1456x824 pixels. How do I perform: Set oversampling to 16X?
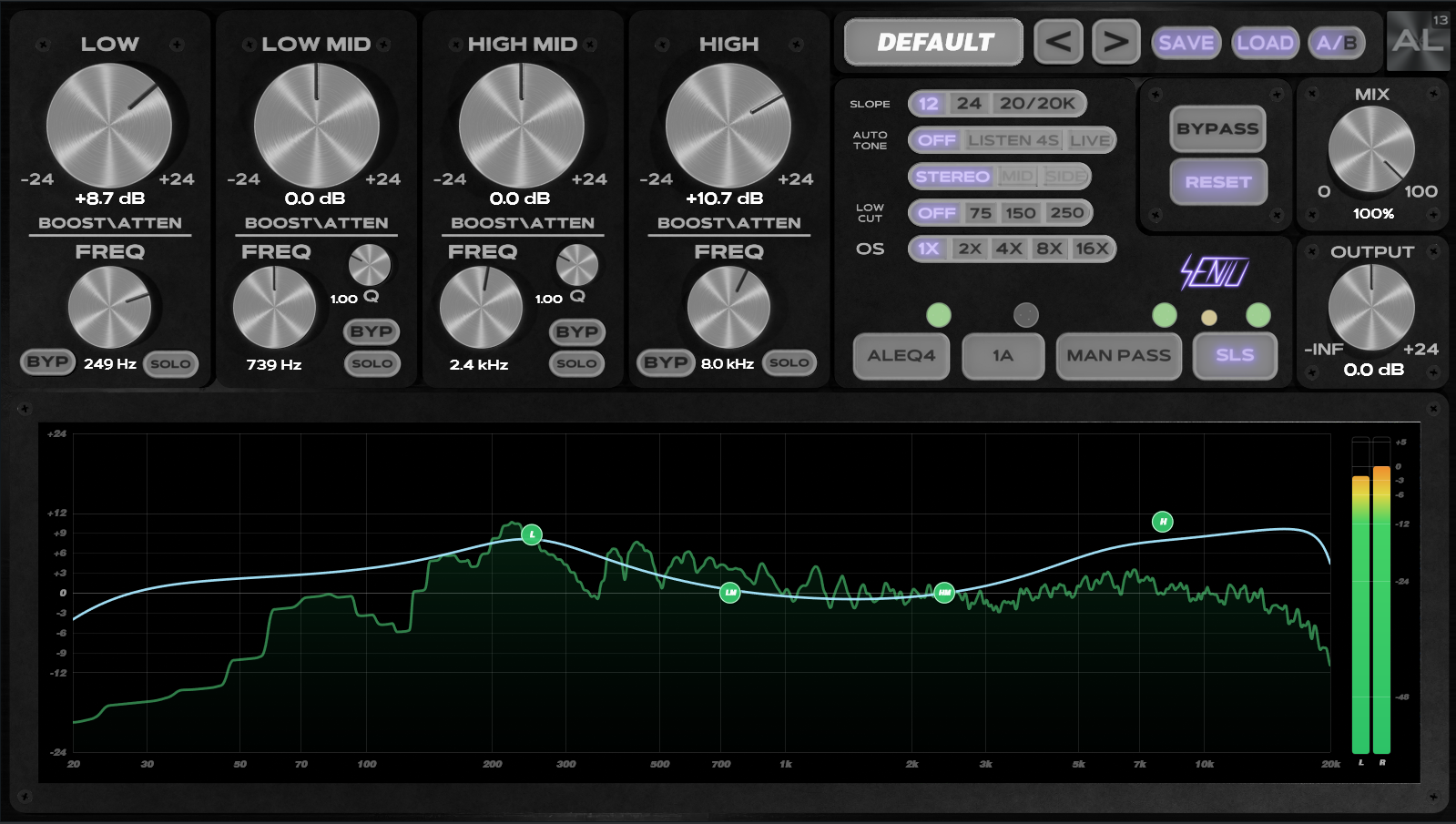tap(1092, 249)
